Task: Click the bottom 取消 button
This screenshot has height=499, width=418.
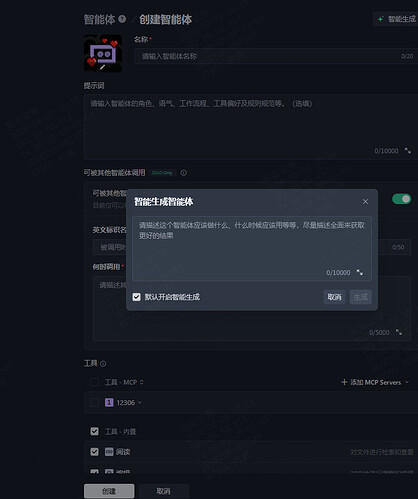Action: (163, 491)
